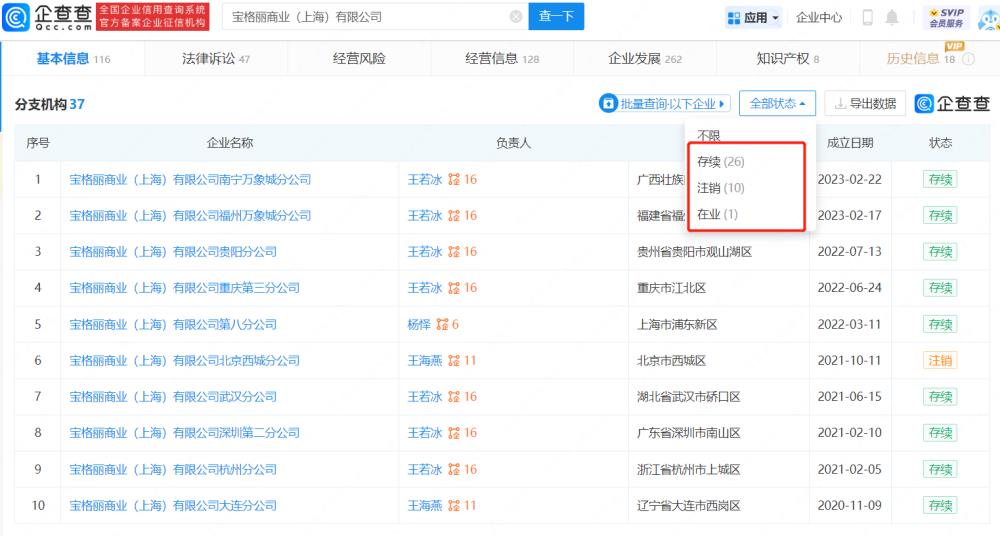Image resolution: width=1000 pixels, height=536 pixels.
Task: Switch to 基本信息 tab
Action: pyautogui.click(x=73, y=59)
